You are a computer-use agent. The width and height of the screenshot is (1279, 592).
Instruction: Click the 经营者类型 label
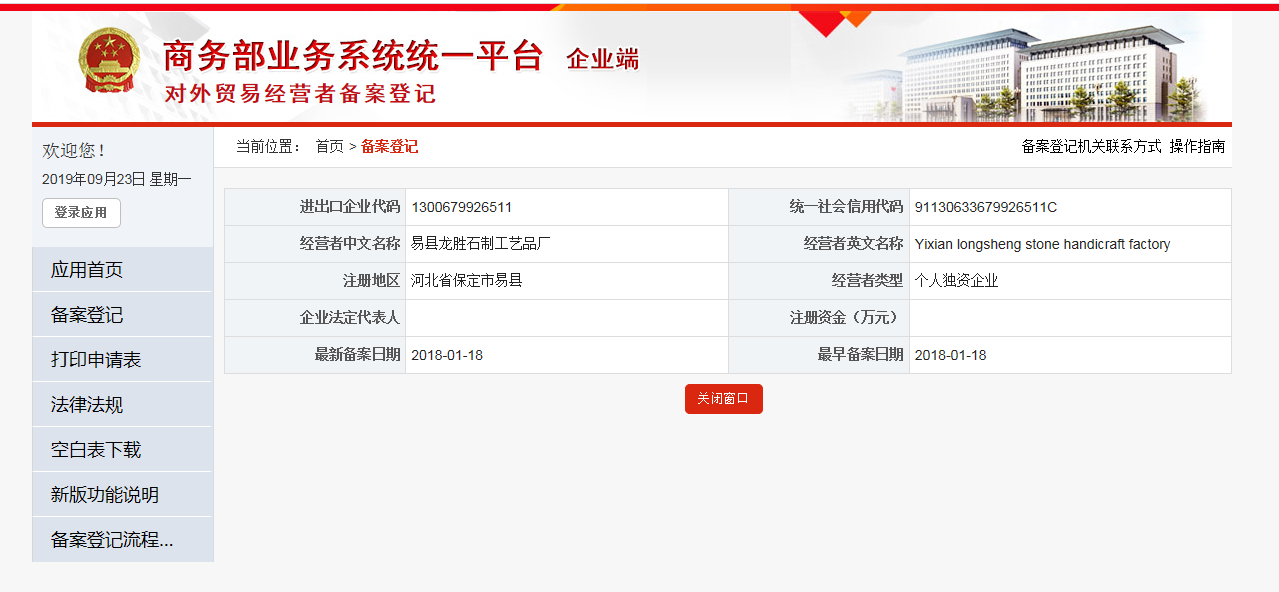(867, 281)
